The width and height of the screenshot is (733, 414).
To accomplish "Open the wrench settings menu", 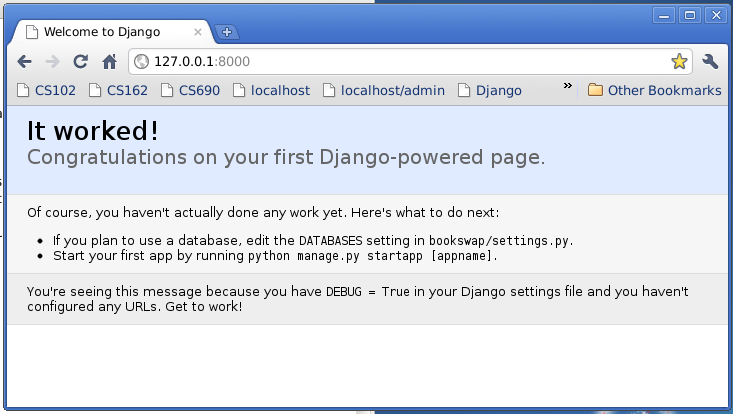I will click(710, 61).
